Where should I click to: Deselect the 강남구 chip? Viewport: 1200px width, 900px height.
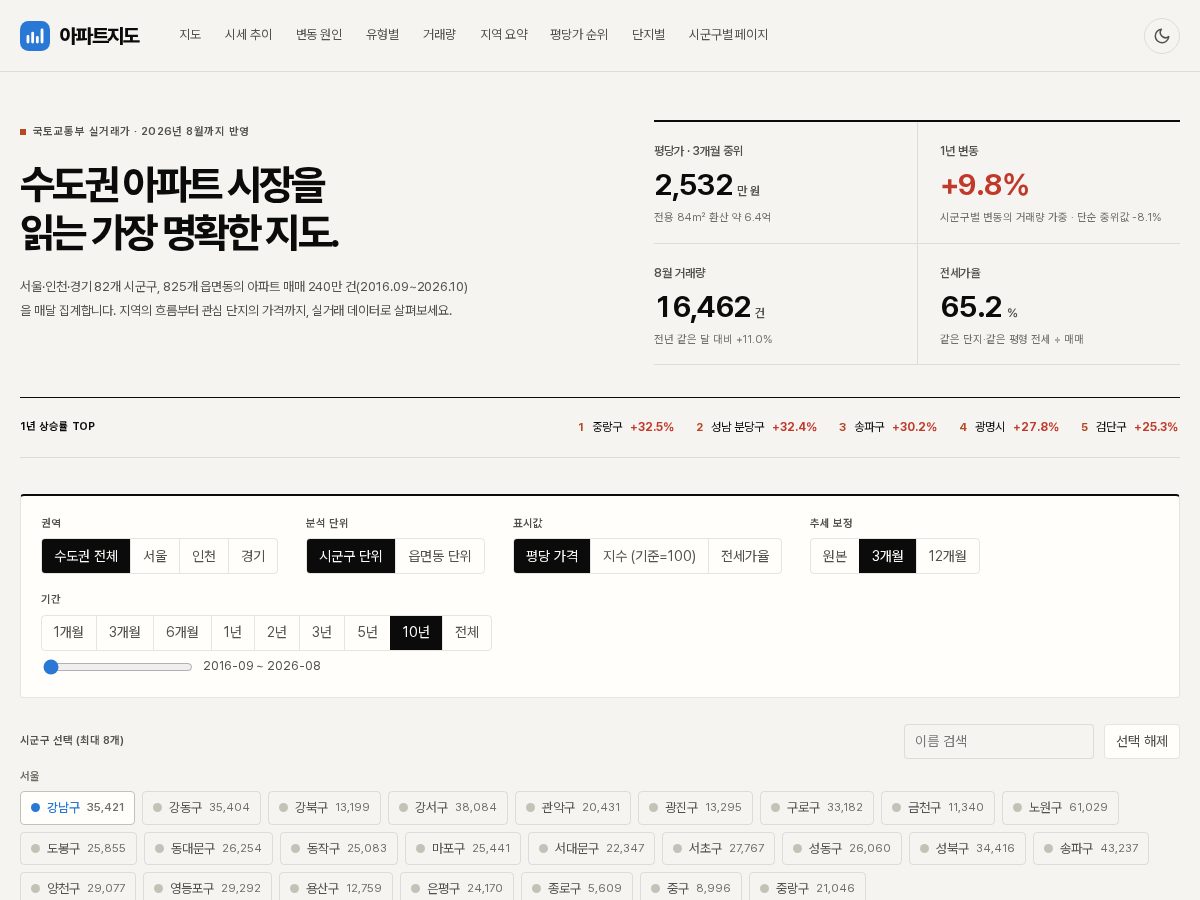point(77,808)
